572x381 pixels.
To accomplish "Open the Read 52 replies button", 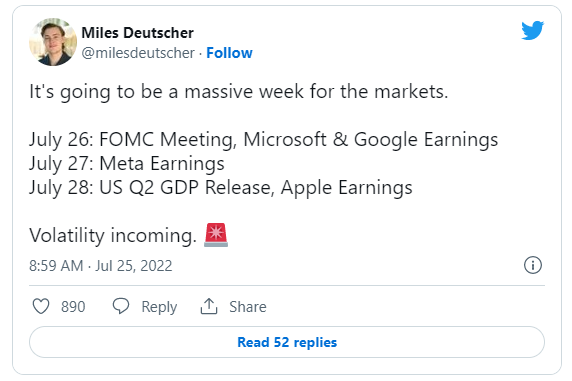I will [x=287, y=342].
